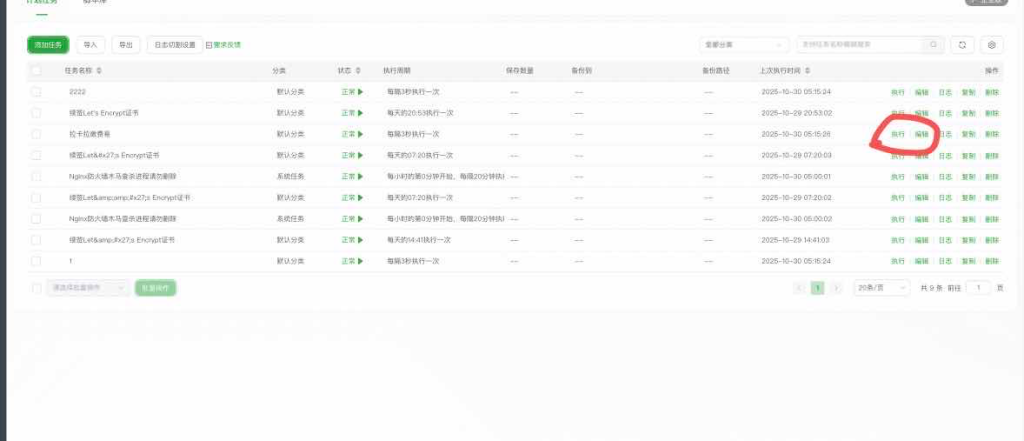Click the 导入 button
This screenshot has height=441, width=1024.
tap(91, 44)
